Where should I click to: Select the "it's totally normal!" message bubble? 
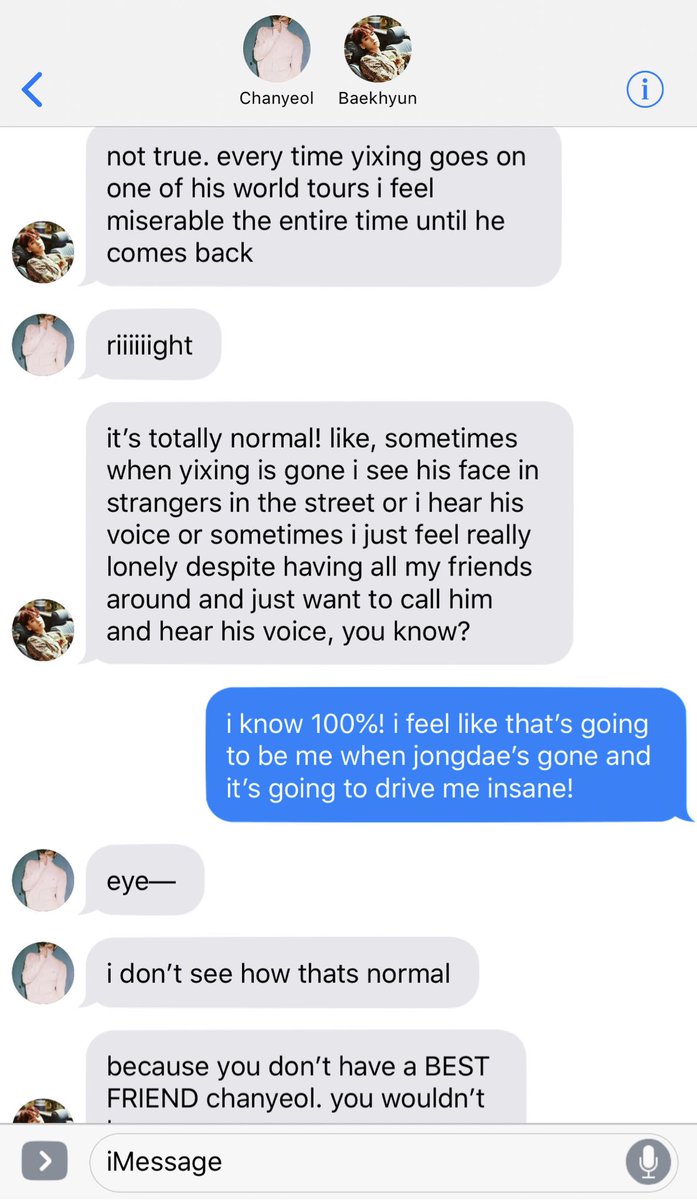tap(327, 533)
